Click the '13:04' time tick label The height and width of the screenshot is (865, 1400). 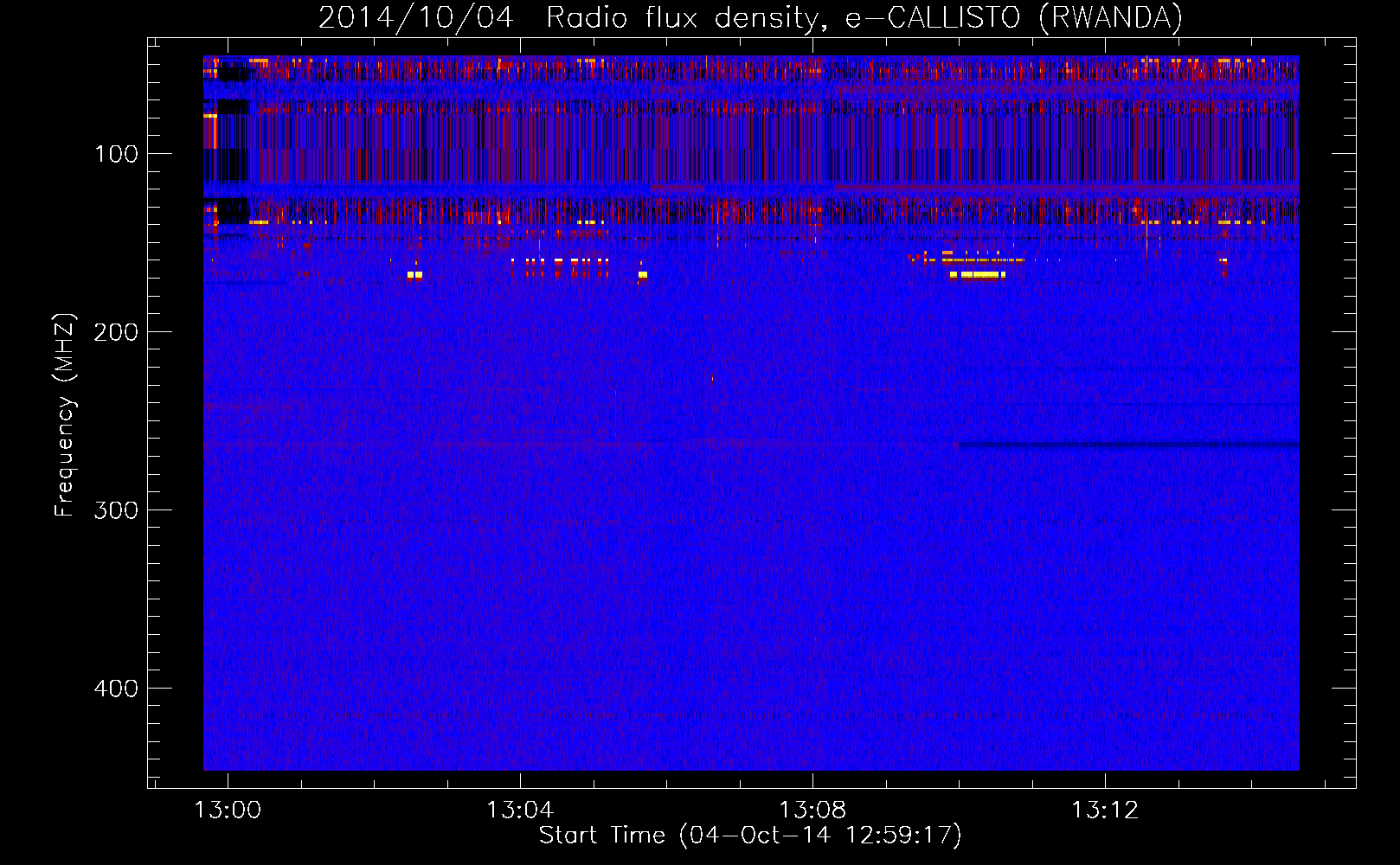coord(520,810)
